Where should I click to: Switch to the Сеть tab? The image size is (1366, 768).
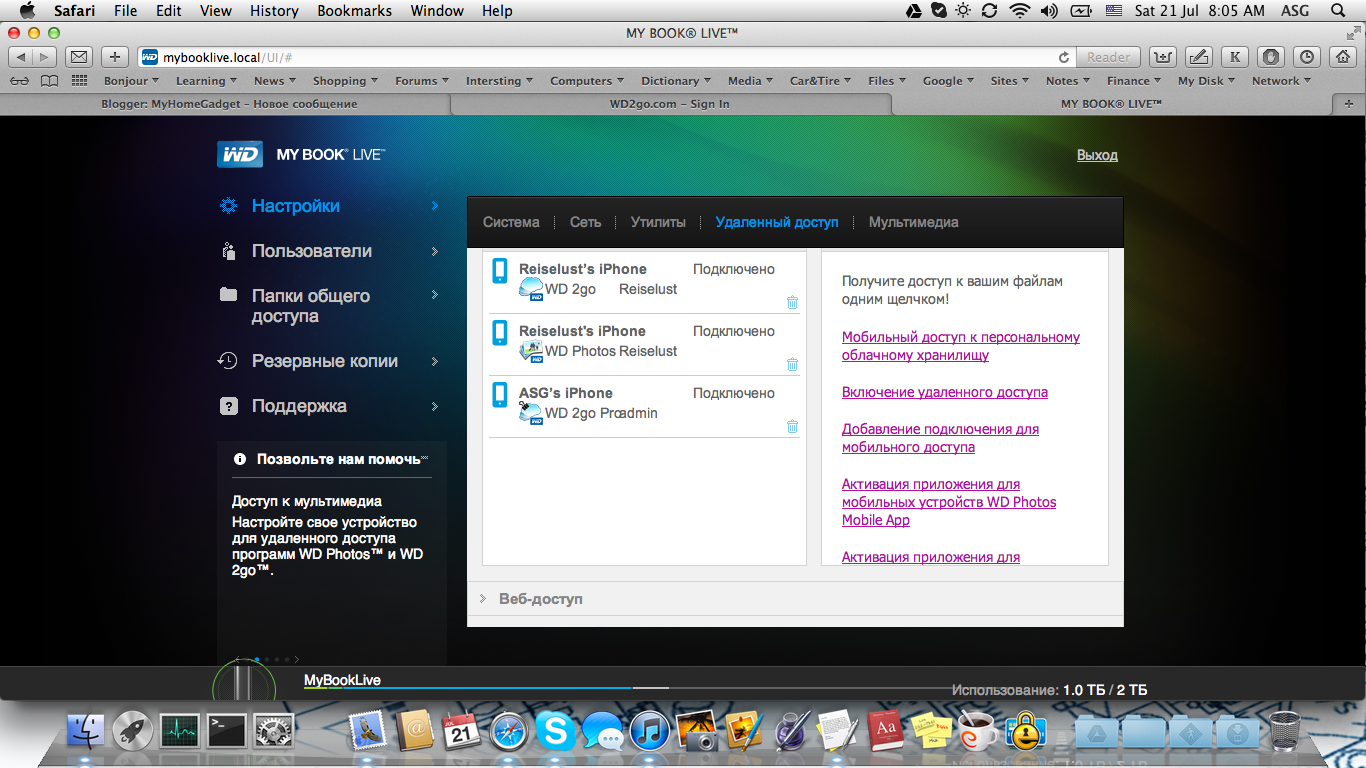(586, 222)
